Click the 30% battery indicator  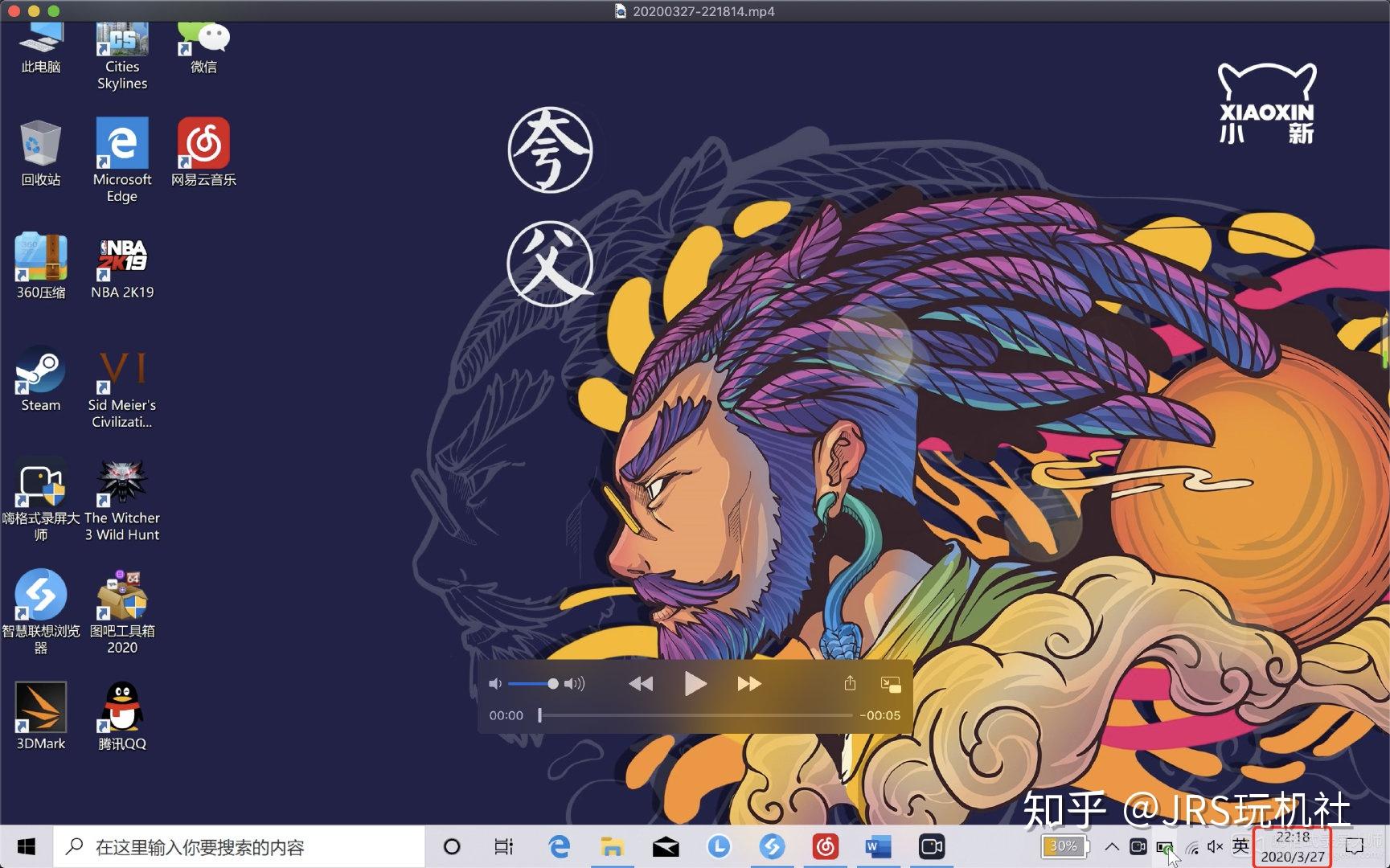pyautogui.click(x=1065, y=846)
